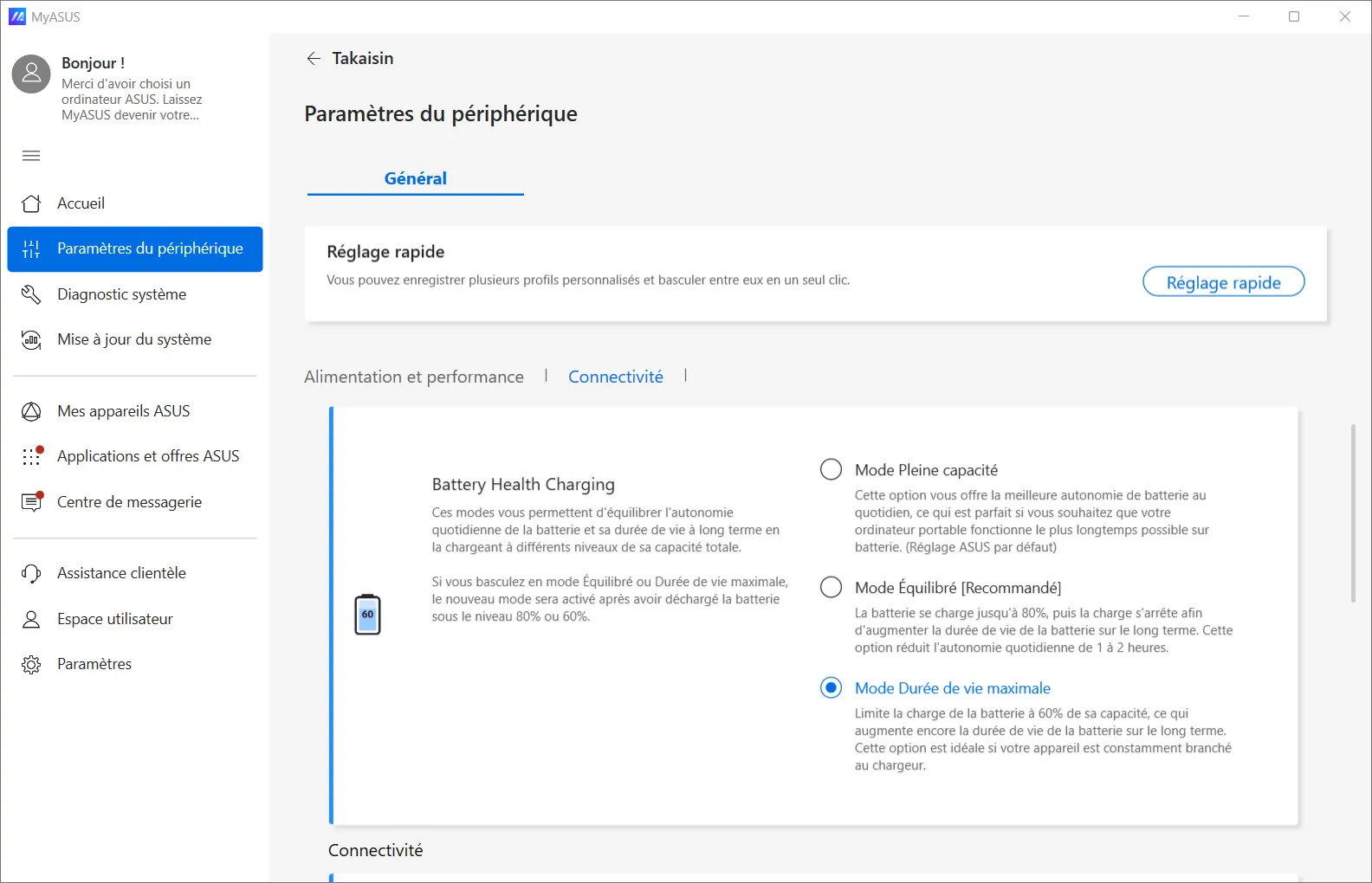
Task: Go to Mise à jour du système
Action: [134, 339]
